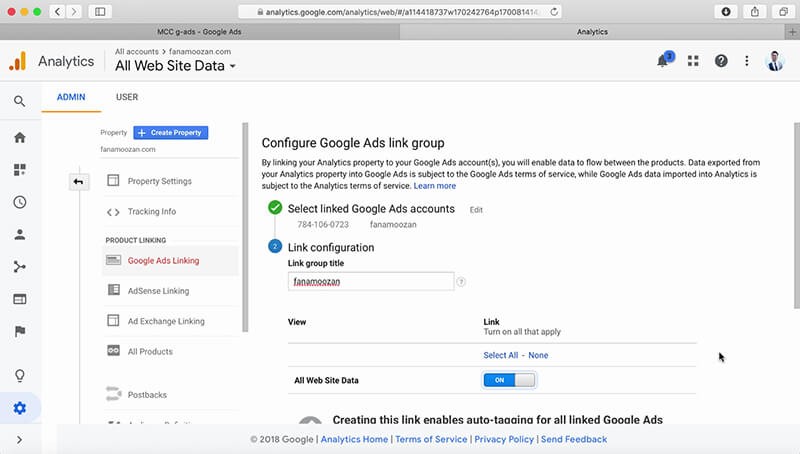Click the Tracking Info code brackets icon
This screenshot has width=800, height=454.
click(113, 212)
